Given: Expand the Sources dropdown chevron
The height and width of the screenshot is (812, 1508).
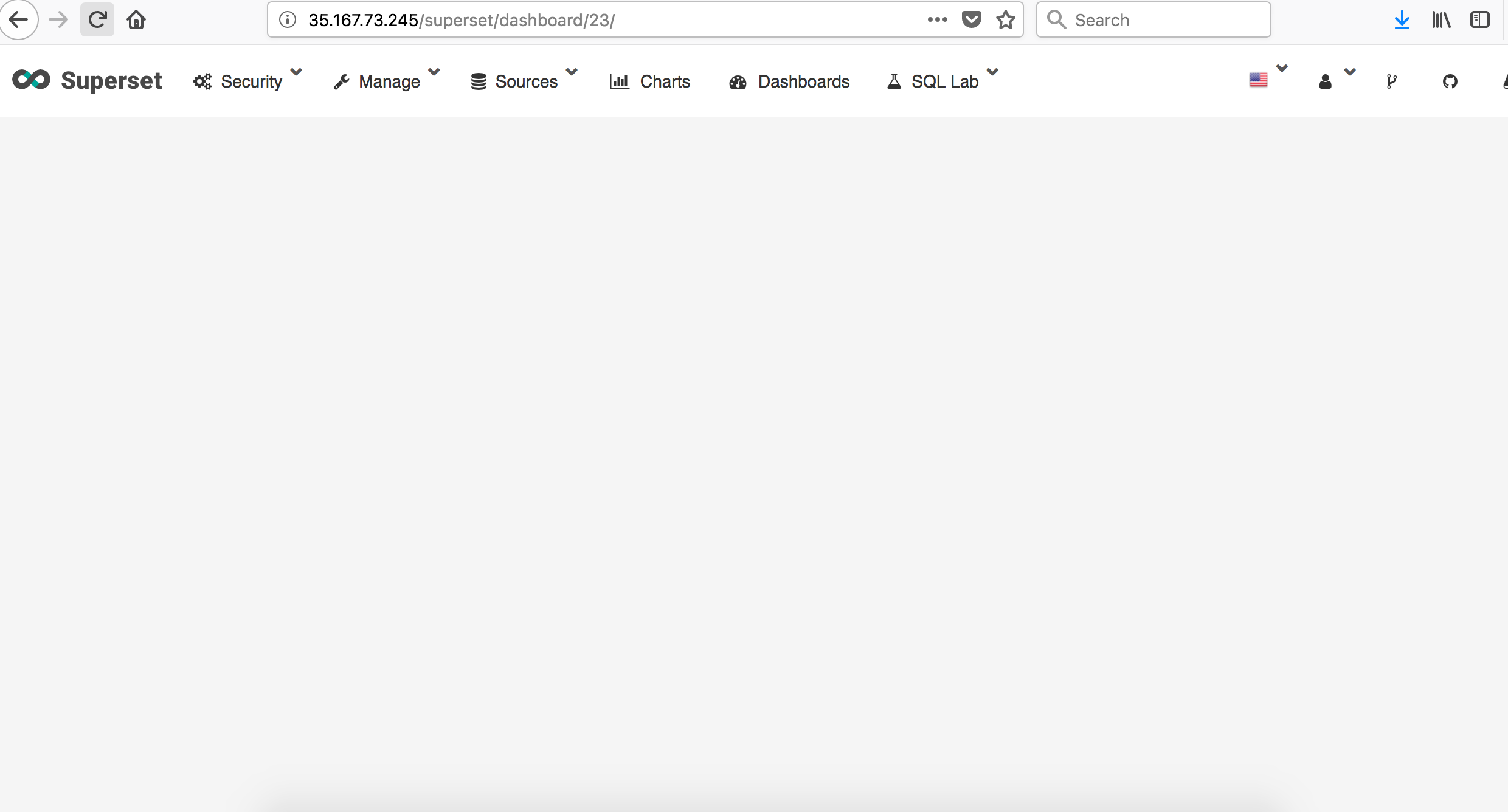Looking at the screenshot, I should pyautogui.click(x=572, y=72).
